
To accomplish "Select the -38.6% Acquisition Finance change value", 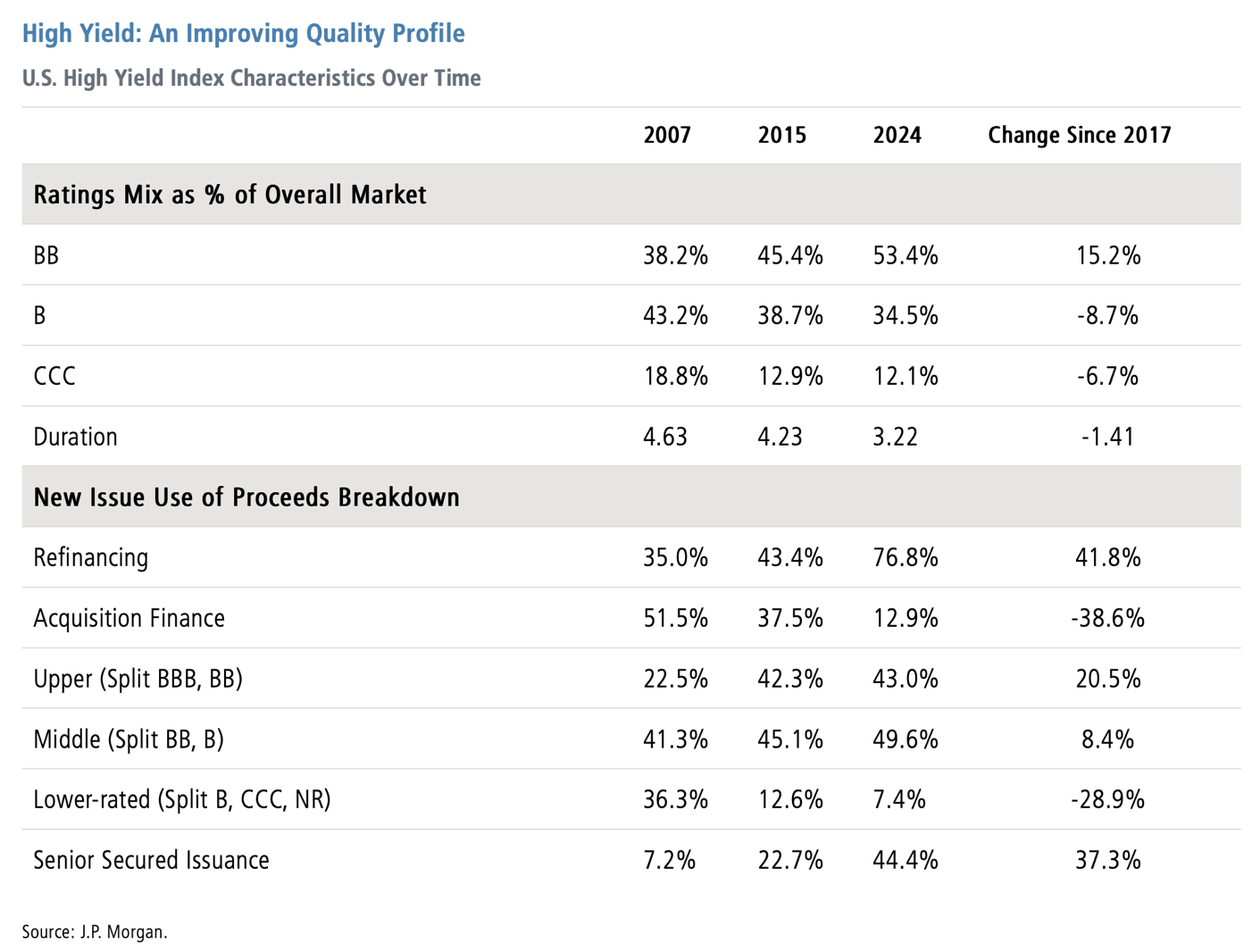I will (x=1107, y=619).
